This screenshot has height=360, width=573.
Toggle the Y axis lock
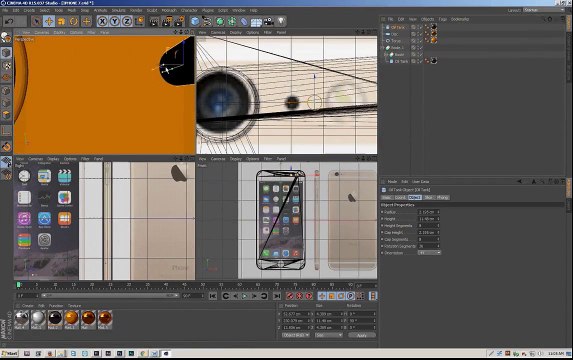click(114, 21)
